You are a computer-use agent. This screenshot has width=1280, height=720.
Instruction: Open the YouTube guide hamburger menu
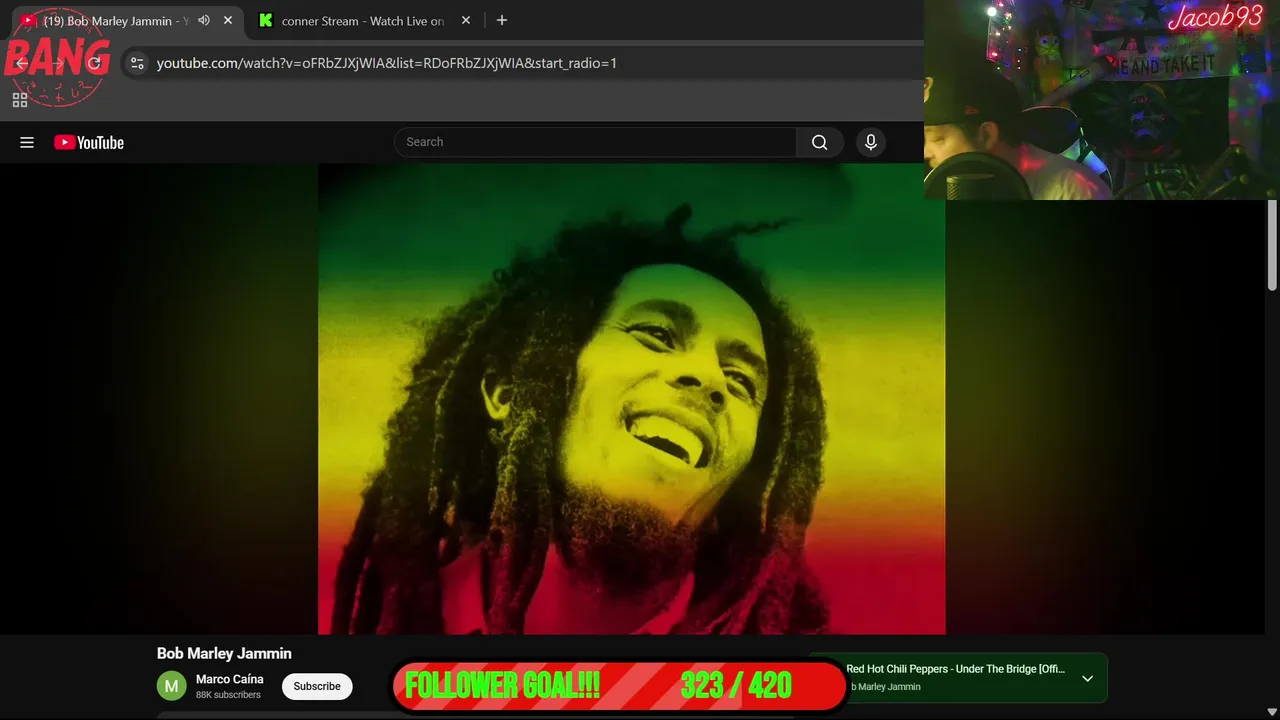click(x=27, y=143)
